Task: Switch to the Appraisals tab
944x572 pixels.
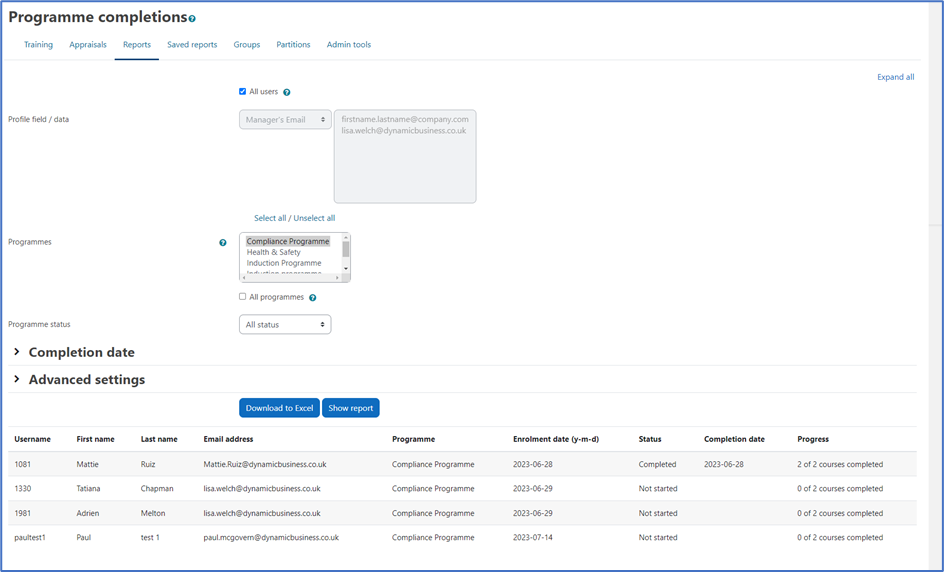Action: coord(88,45)
